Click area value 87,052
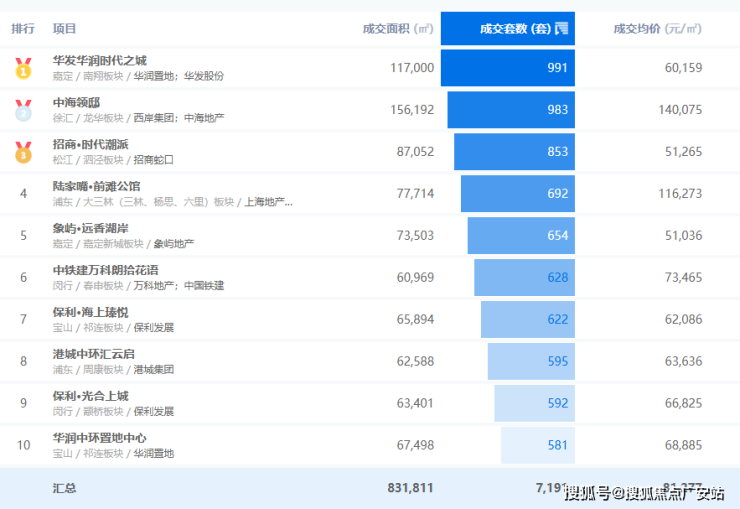This screenshot has width=740, height=509. (x=415, y=152)
